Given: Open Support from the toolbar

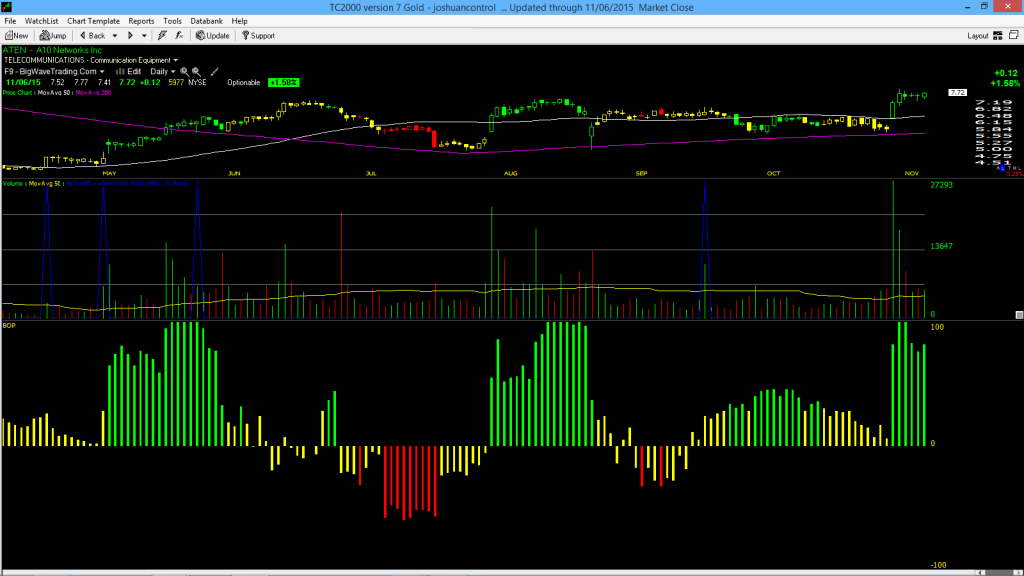Looking at the screenshot, I should tap(258, 36).
